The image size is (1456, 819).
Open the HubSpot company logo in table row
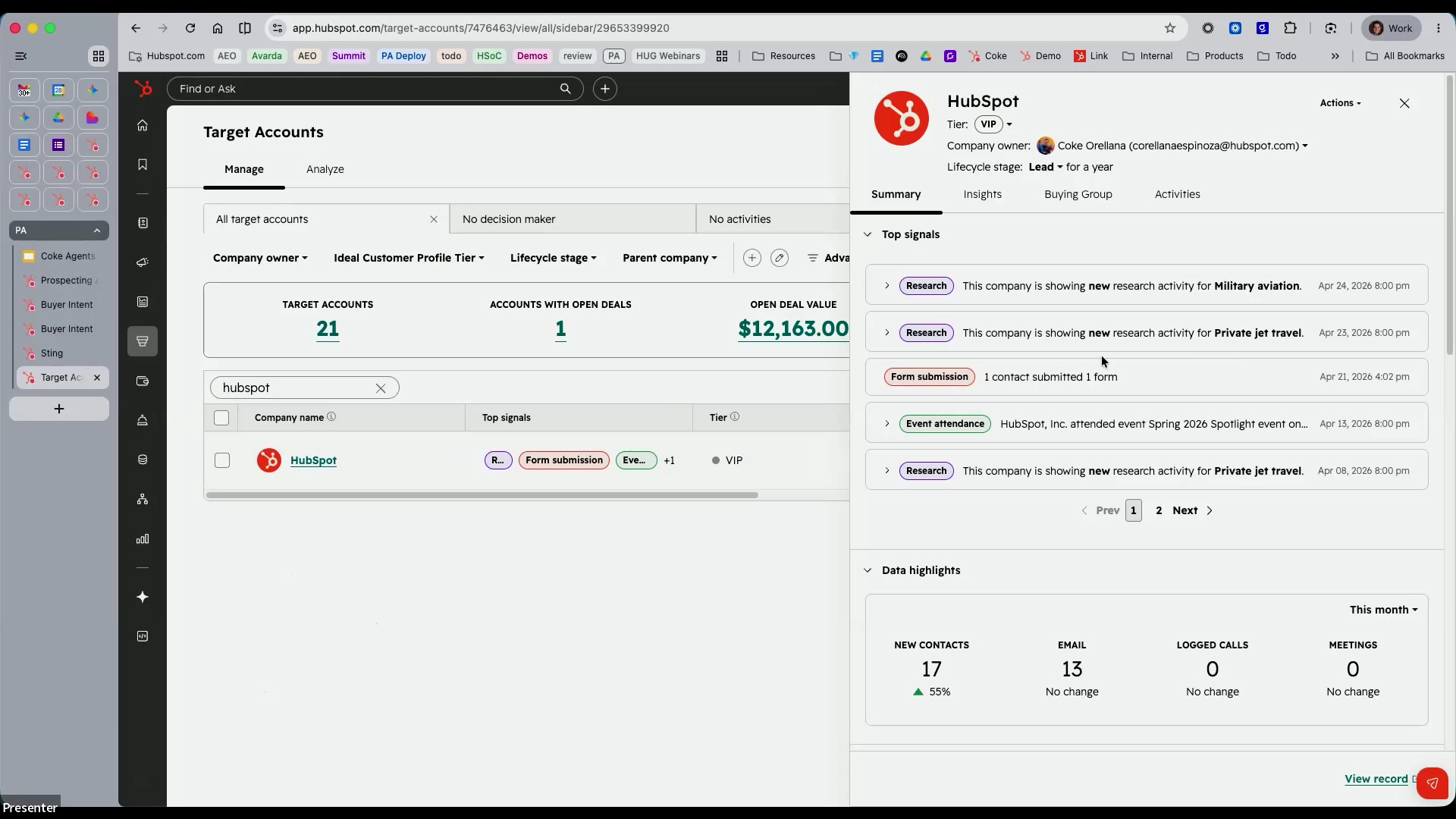click(x=268, y=460)
